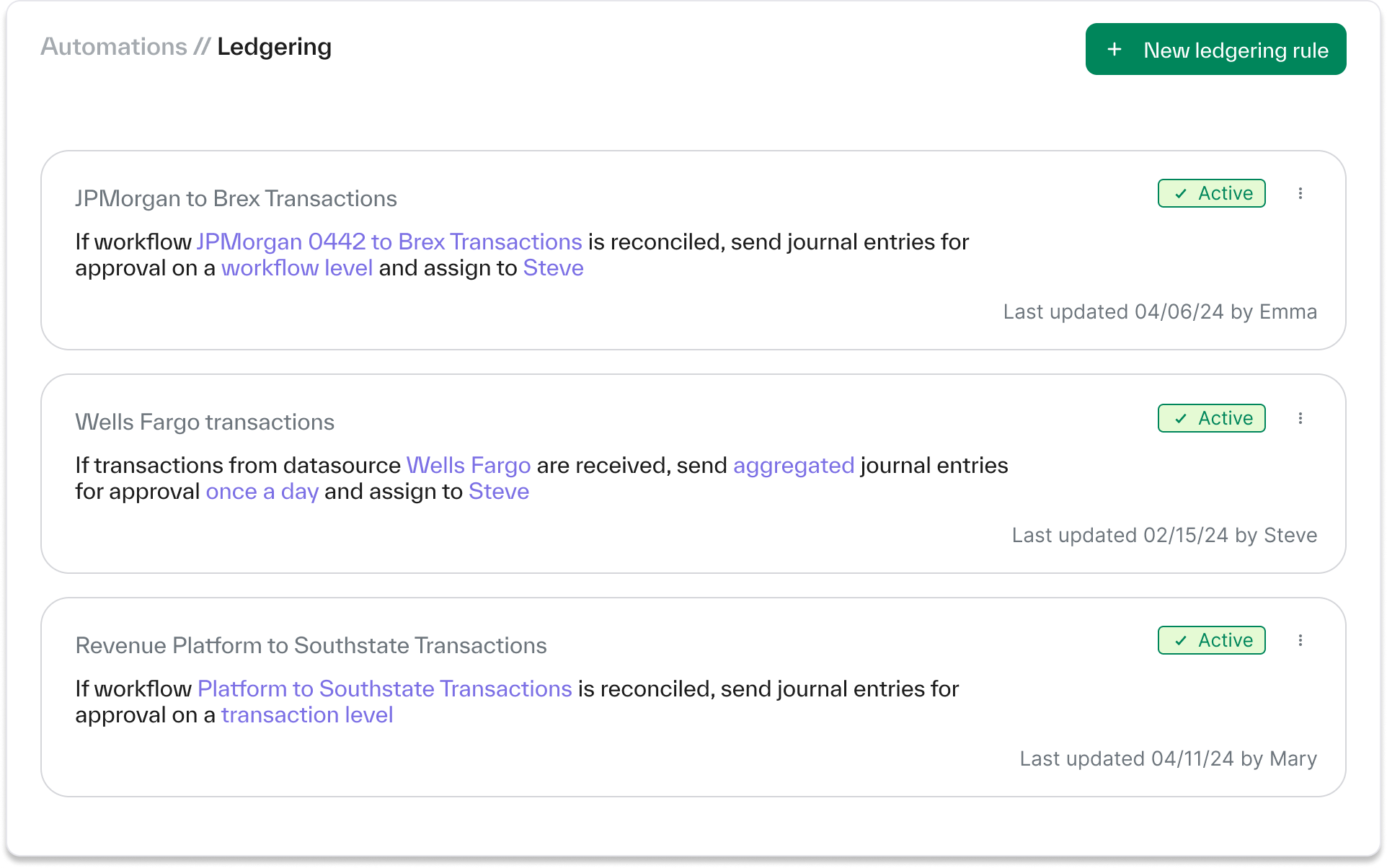1387x868 pixels.
Task: Click the plus icon on New ledgering rule
Action: point(1115,49)
